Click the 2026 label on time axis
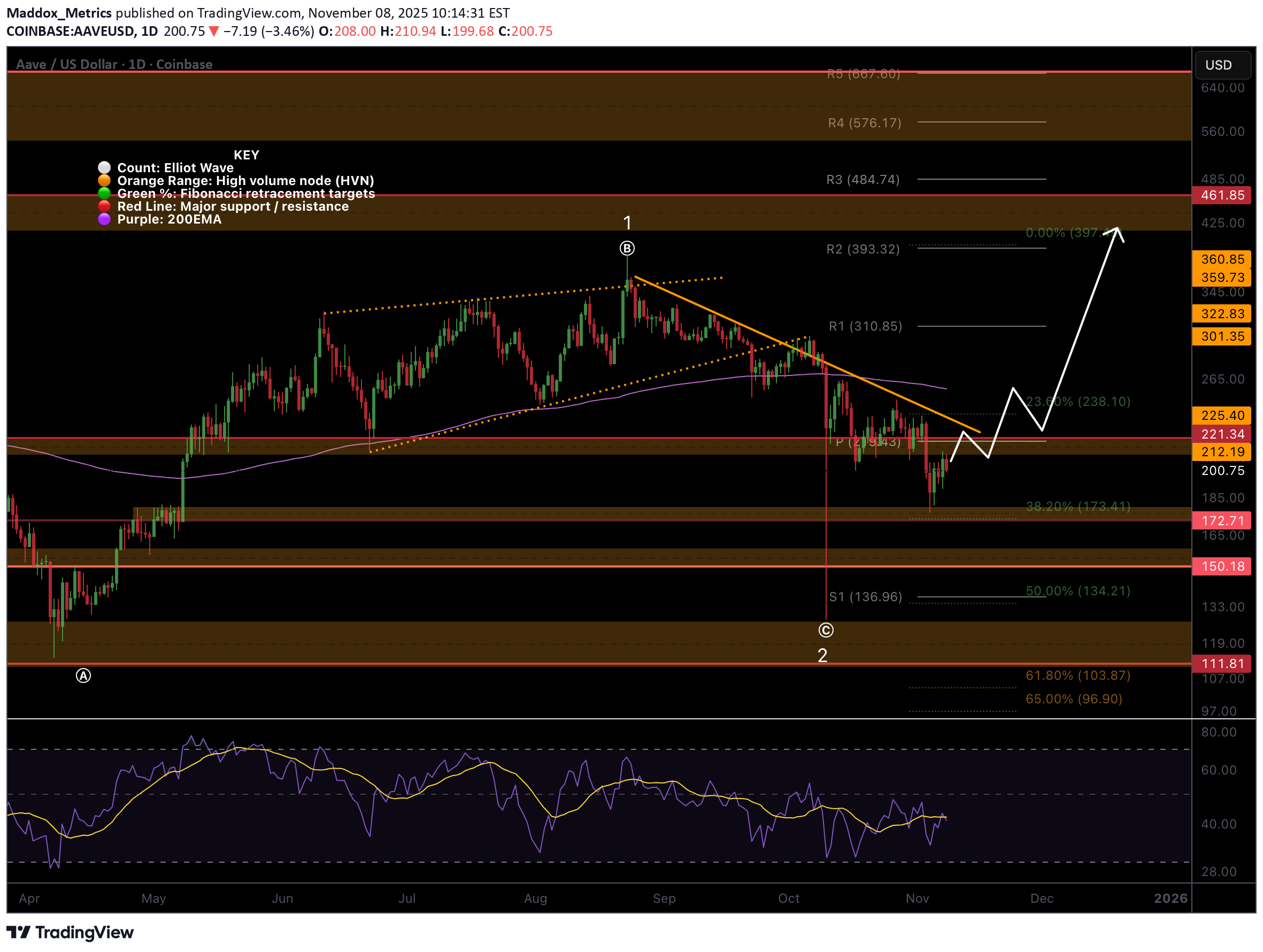The image size is (1263, 952). click(1170, 899)
